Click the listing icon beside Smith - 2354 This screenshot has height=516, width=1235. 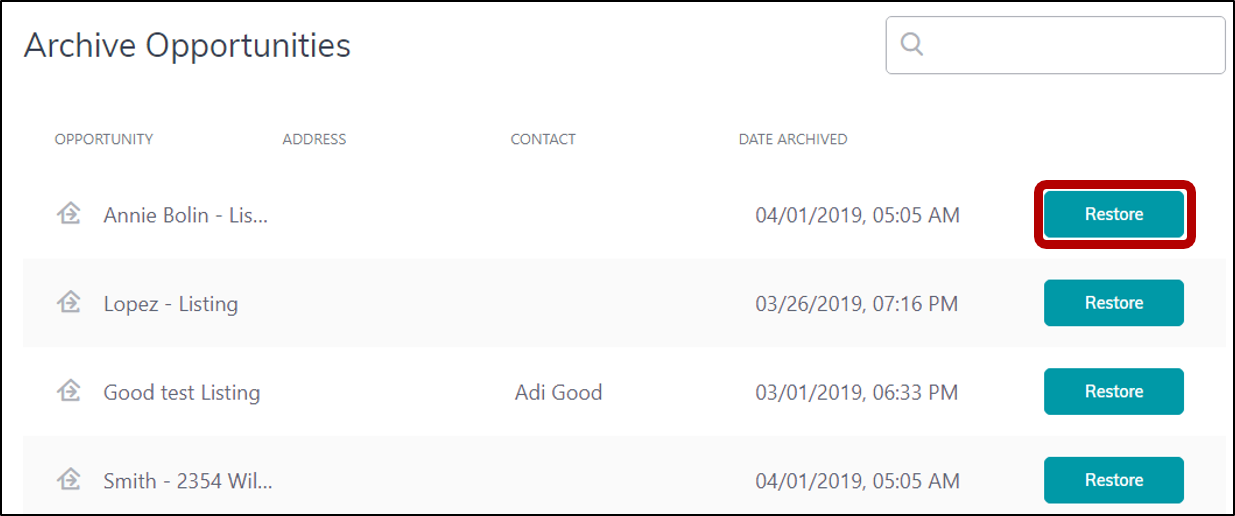(69, 481)
